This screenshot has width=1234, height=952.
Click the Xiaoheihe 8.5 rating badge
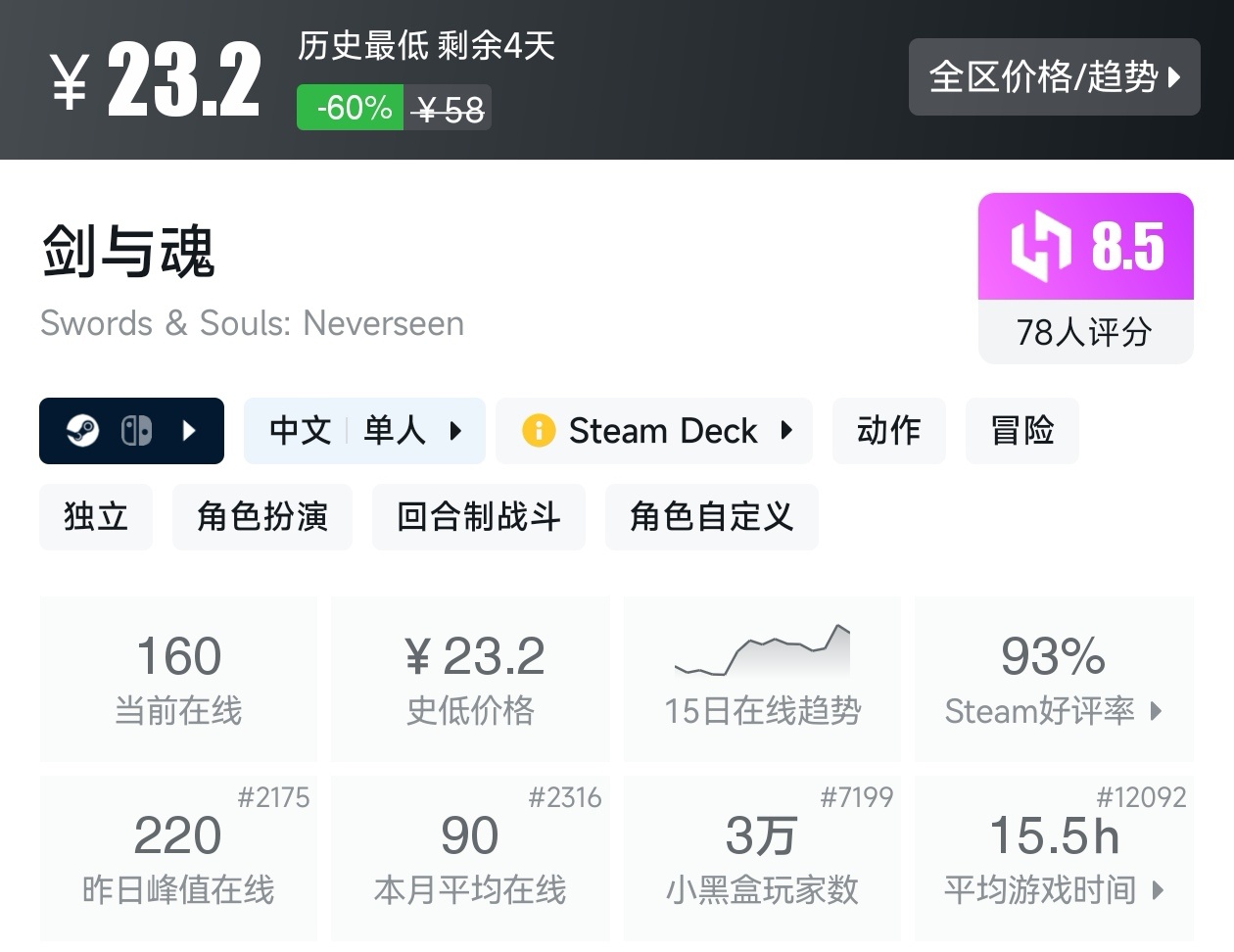(1085, 246)
